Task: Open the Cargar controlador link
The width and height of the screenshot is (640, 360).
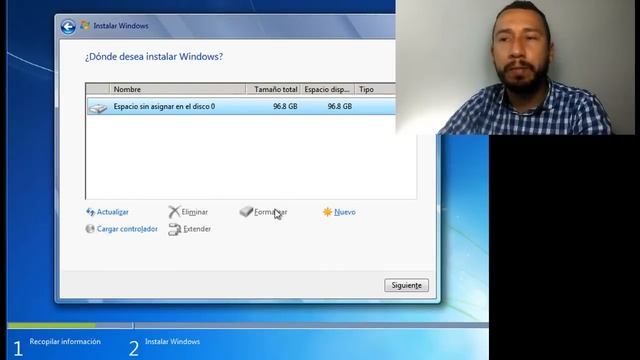Action: (127, 229)
